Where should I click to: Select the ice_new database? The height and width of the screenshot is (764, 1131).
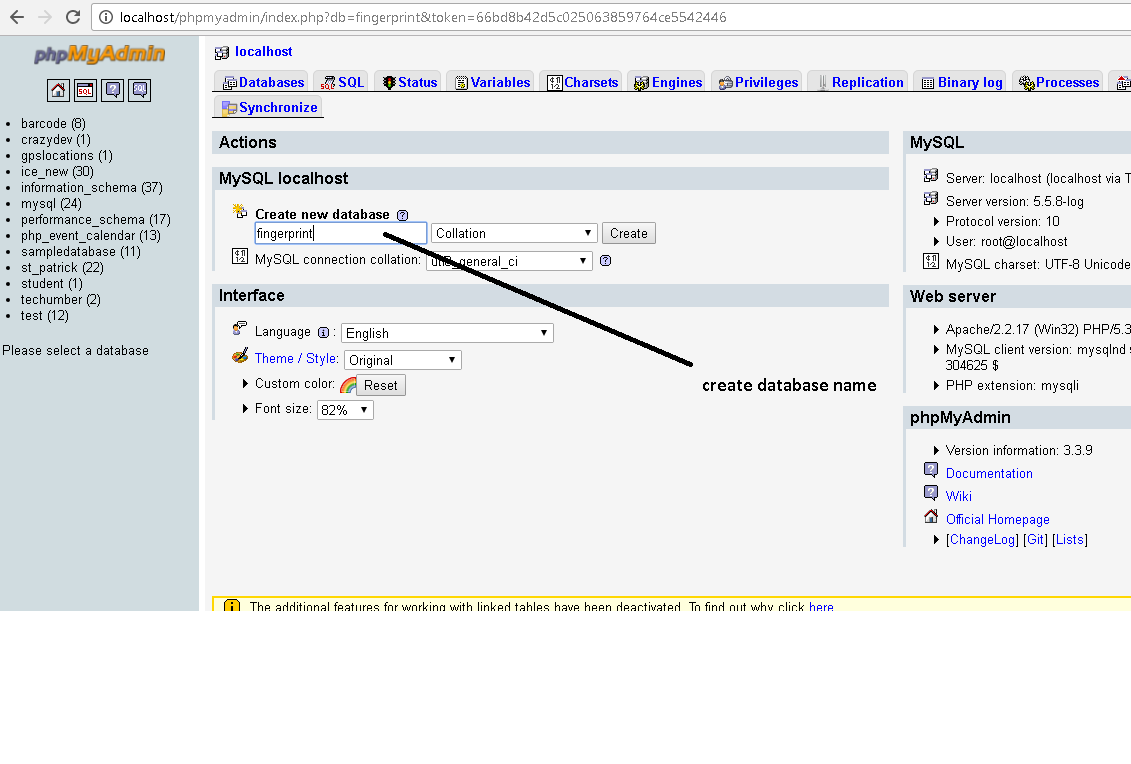[x=57, y=172]
